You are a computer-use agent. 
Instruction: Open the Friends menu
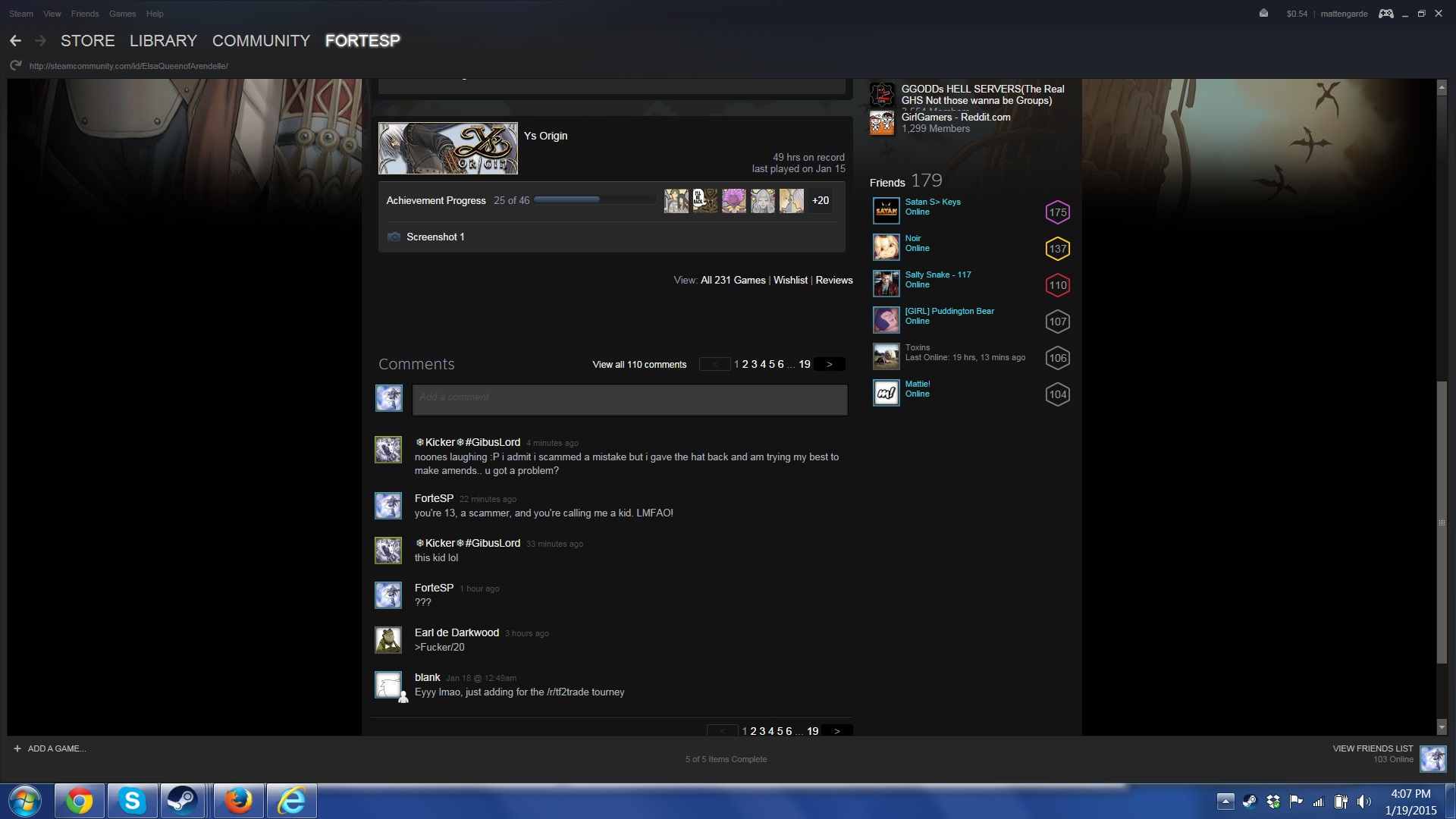point(84,14)
